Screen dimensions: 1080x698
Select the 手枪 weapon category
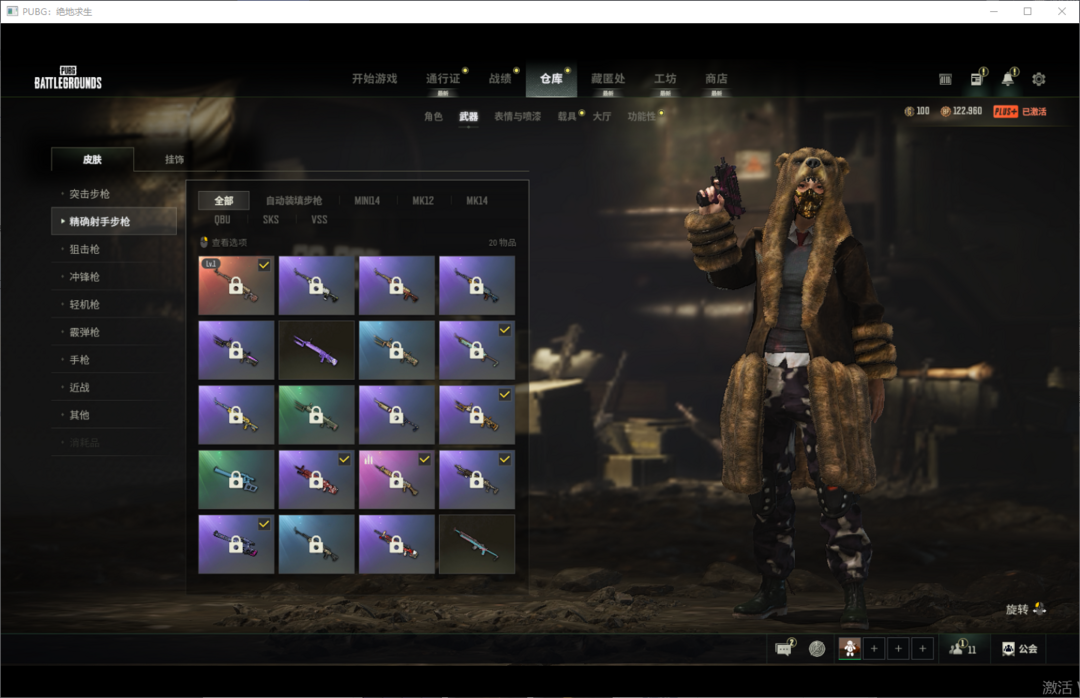tap(79, 359)
